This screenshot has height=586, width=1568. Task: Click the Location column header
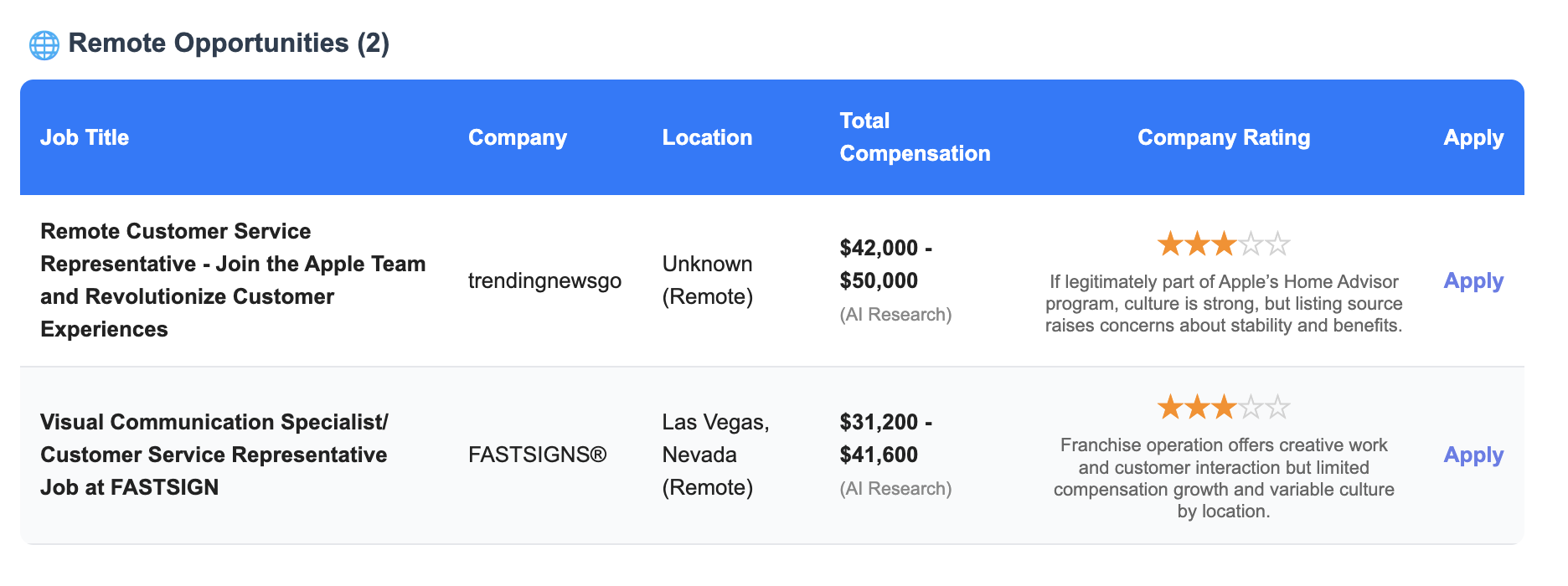coord(707,137)
